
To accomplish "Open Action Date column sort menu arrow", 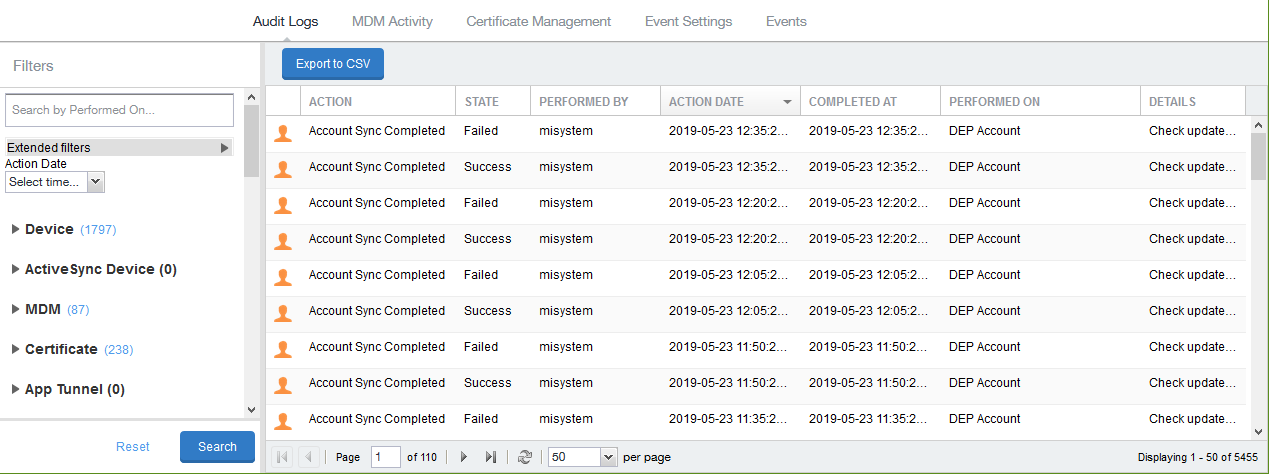I will 787,102.
